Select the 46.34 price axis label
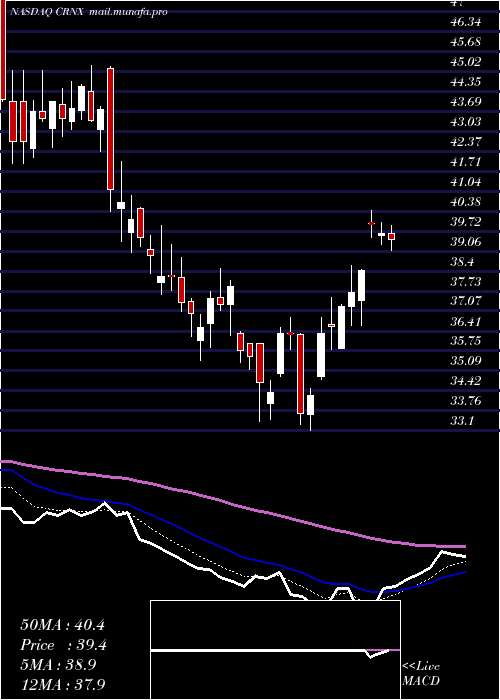 point(467,22)
